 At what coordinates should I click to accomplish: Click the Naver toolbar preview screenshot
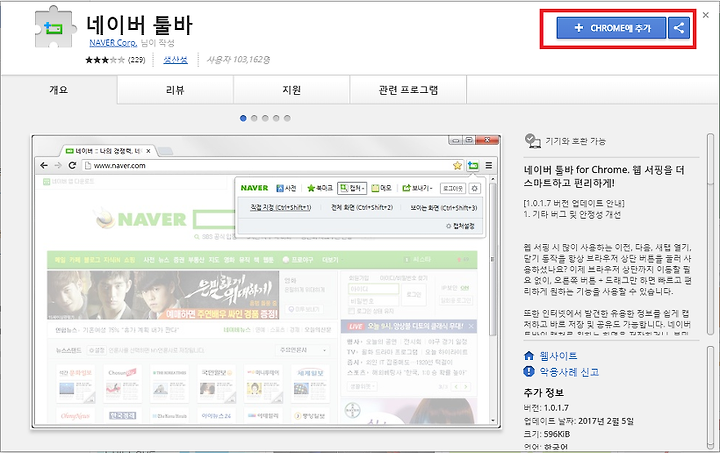(x=266, y=282)
